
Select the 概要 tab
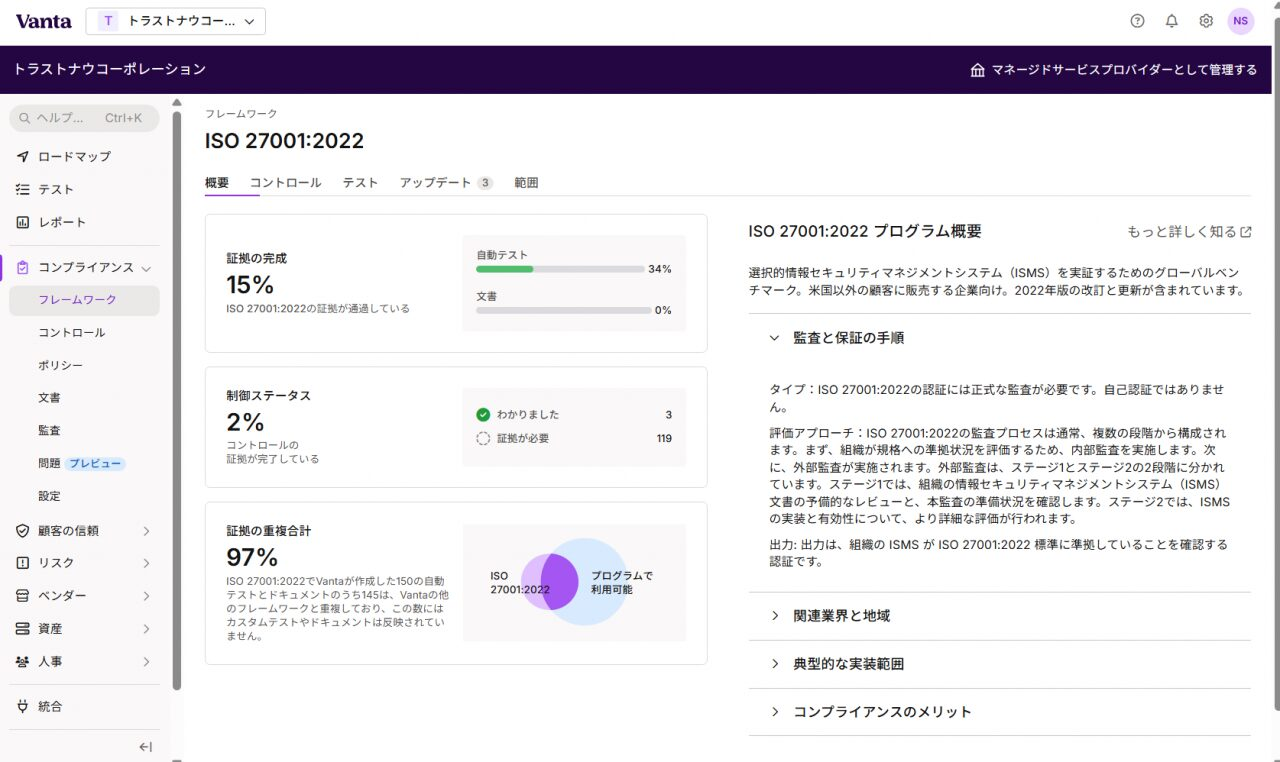pyautogui.click(x=217, y=183)
